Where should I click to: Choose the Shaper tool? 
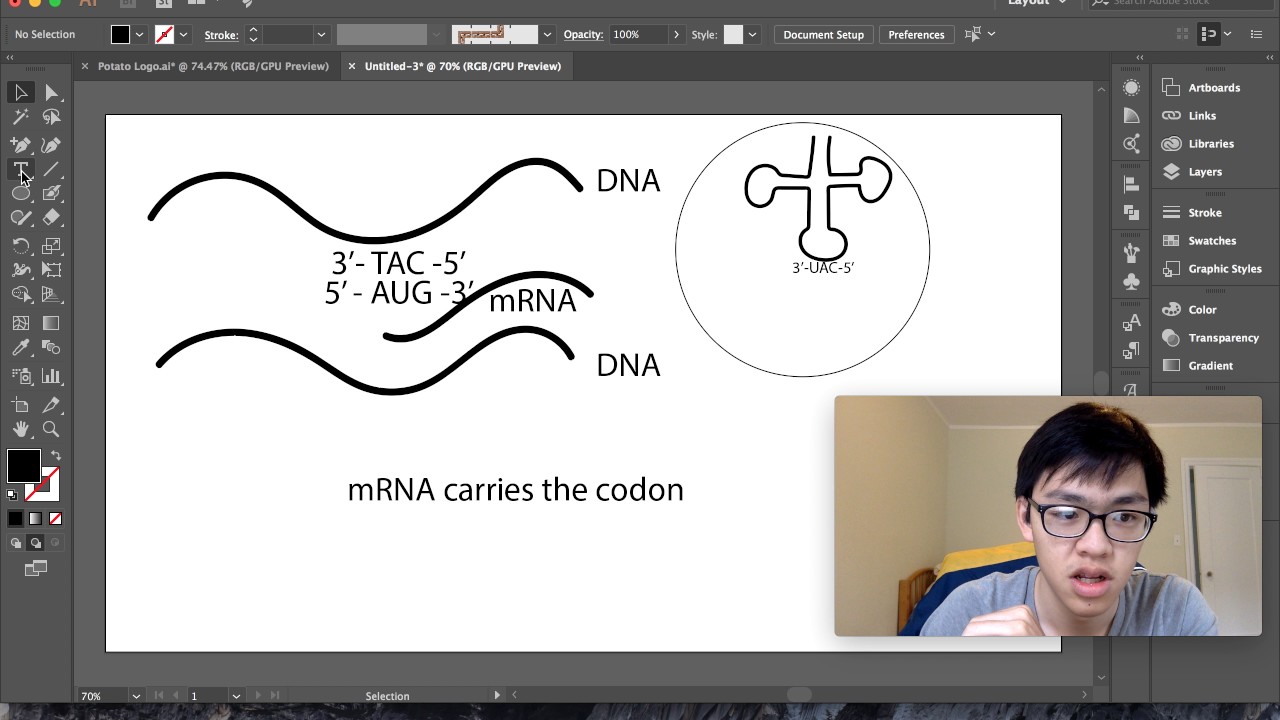coord(21,218)
